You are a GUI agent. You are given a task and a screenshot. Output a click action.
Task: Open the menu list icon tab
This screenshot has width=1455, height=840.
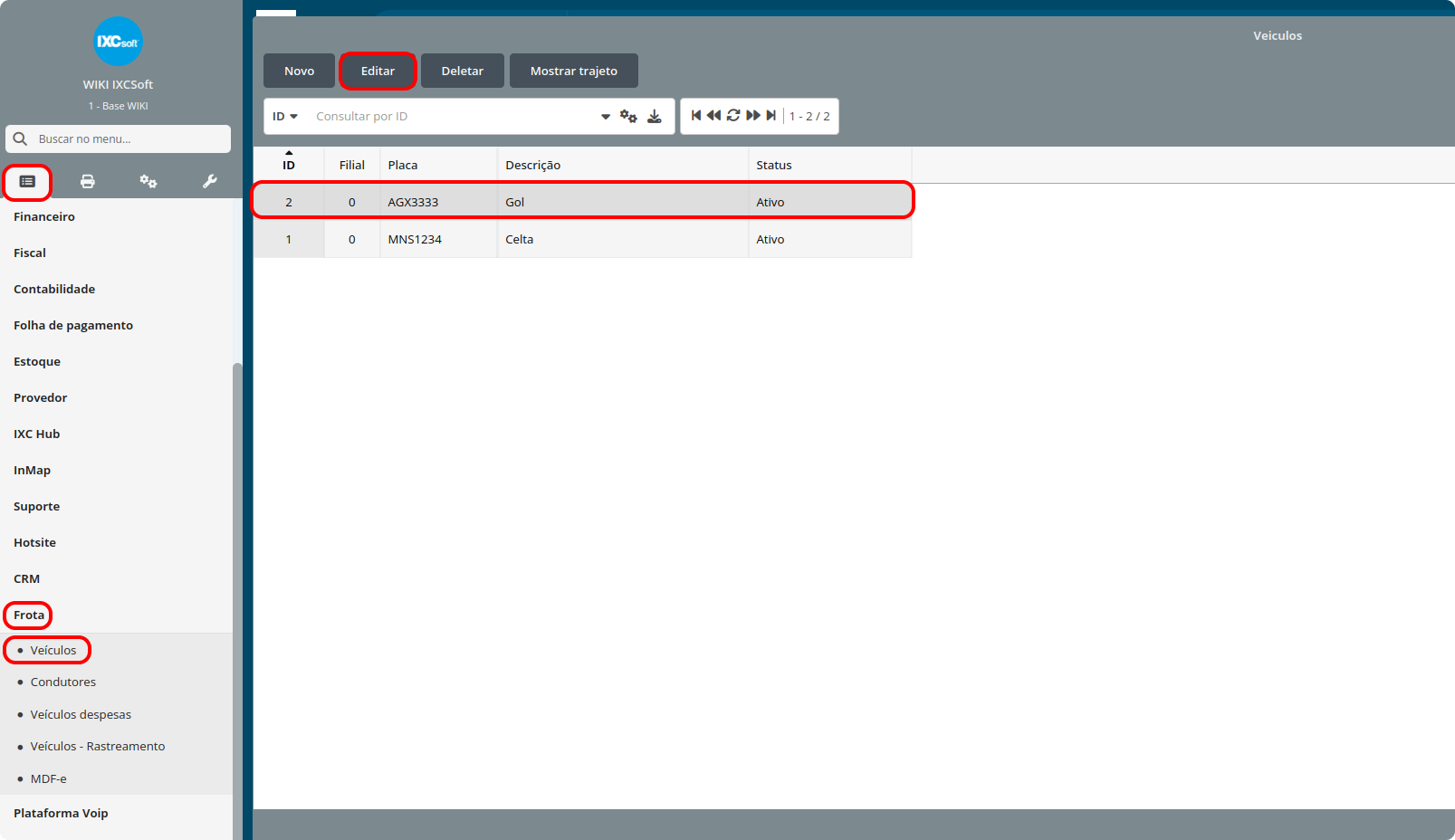(x=27, y=182)
